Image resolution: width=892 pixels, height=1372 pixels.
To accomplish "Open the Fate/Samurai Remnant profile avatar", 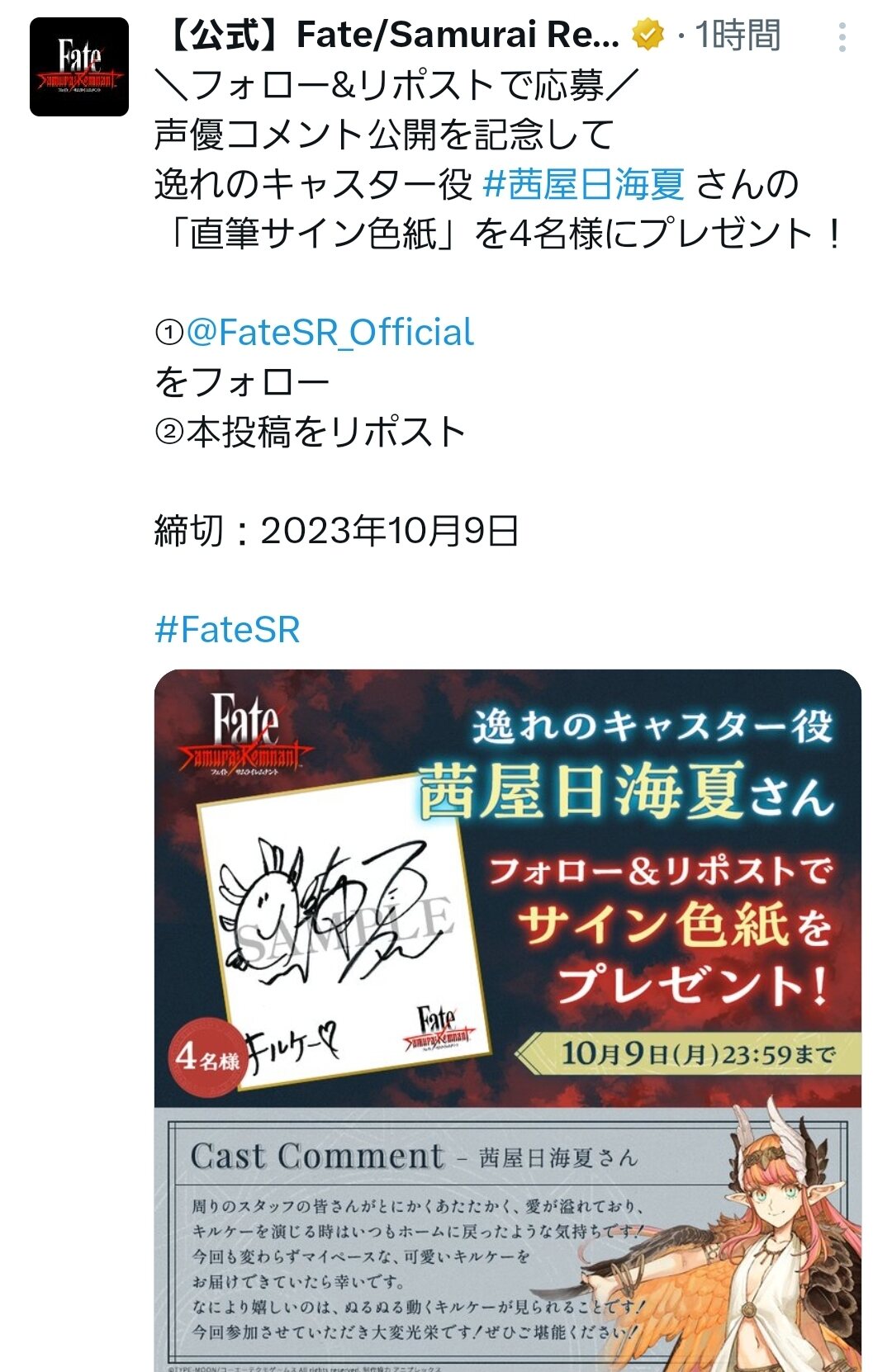I will [79, 67].
